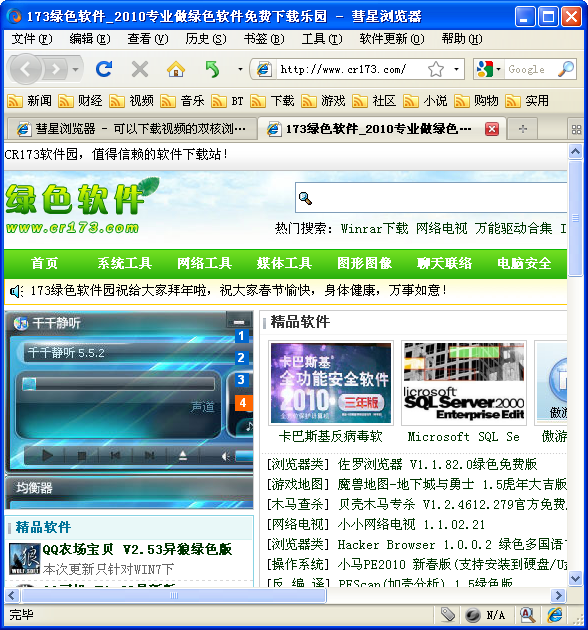Open 聊天联络 category in navigation bar
The height and width of the screenshot is (630, 588).
pos(444,264)
